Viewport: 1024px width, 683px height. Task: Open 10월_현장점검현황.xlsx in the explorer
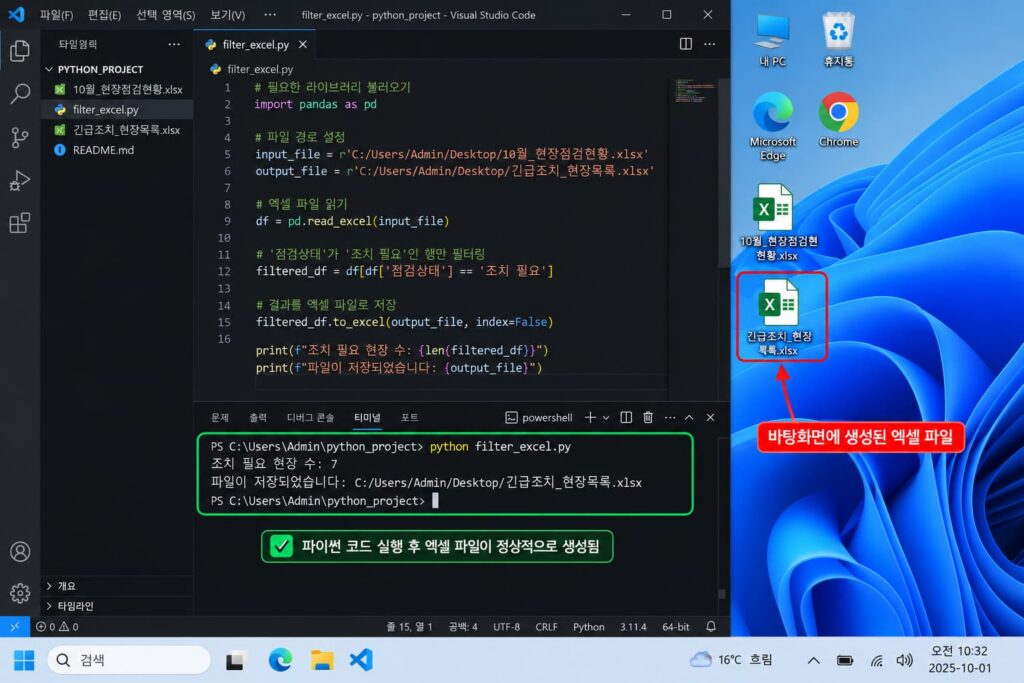(x=118, y=89)
